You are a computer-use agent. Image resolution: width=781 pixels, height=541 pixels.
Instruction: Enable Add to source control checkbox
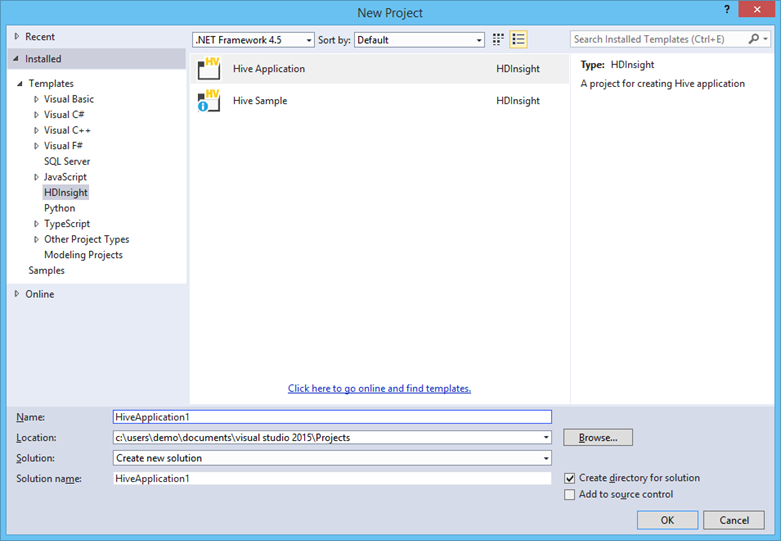pyautogui.click(x=570, y=494)
